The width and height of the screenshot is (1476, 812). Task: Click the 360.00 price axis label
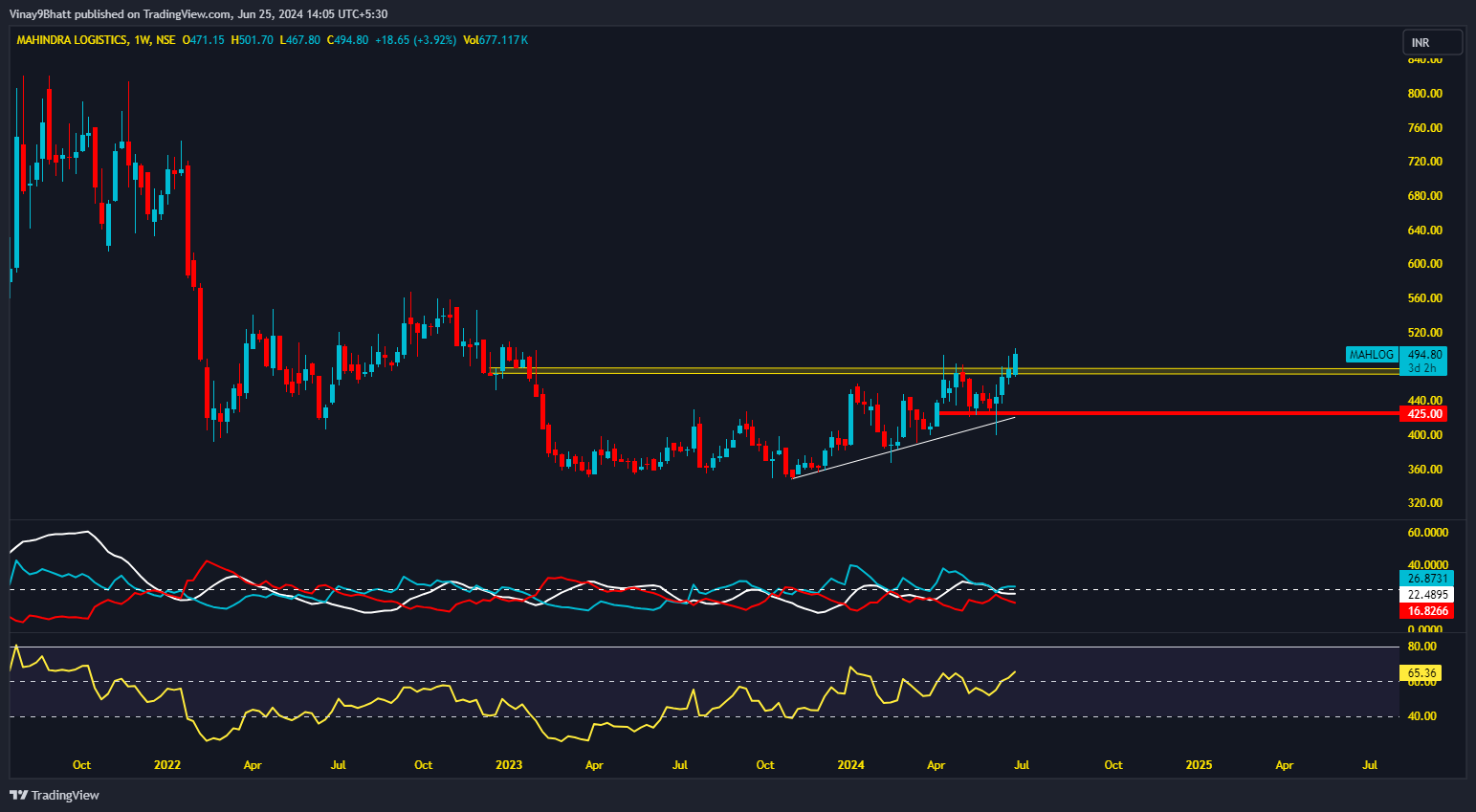tap(1424, 470)
